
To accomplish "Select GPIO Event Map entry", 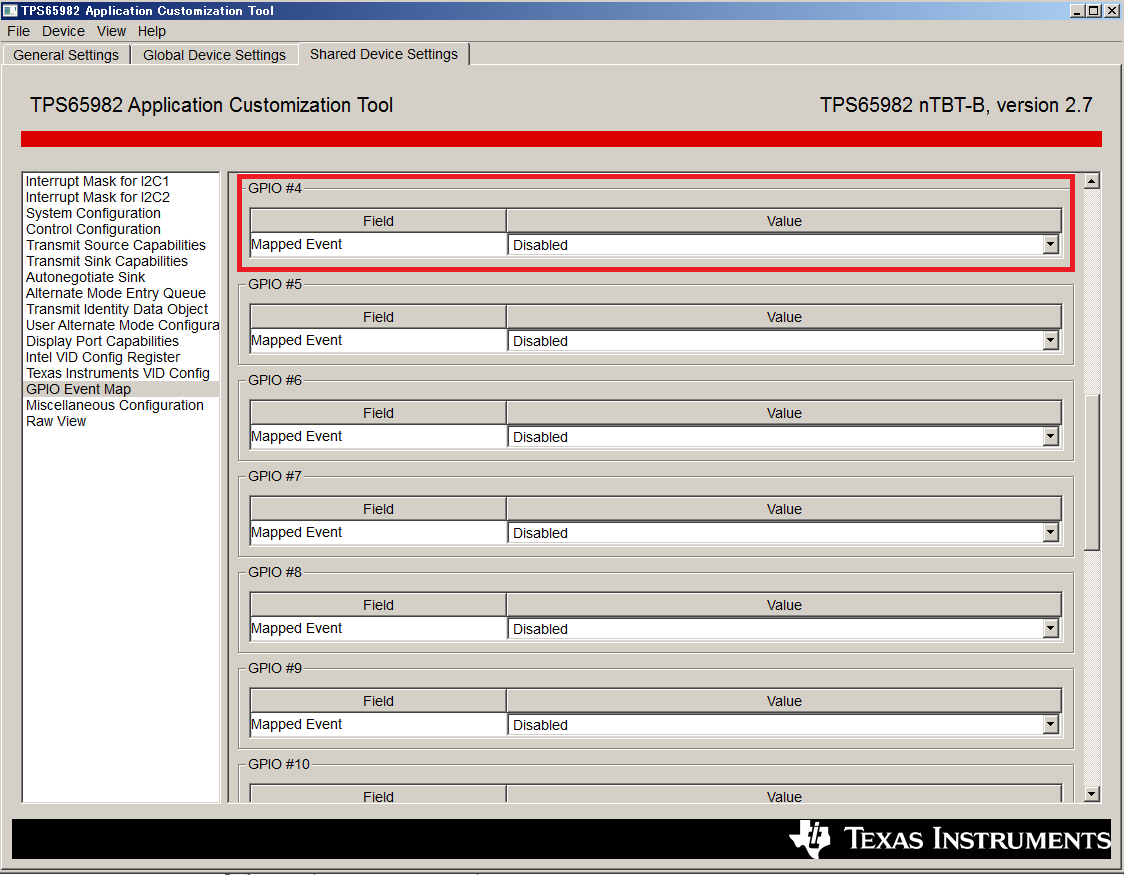I will click(x=121, y=389).
